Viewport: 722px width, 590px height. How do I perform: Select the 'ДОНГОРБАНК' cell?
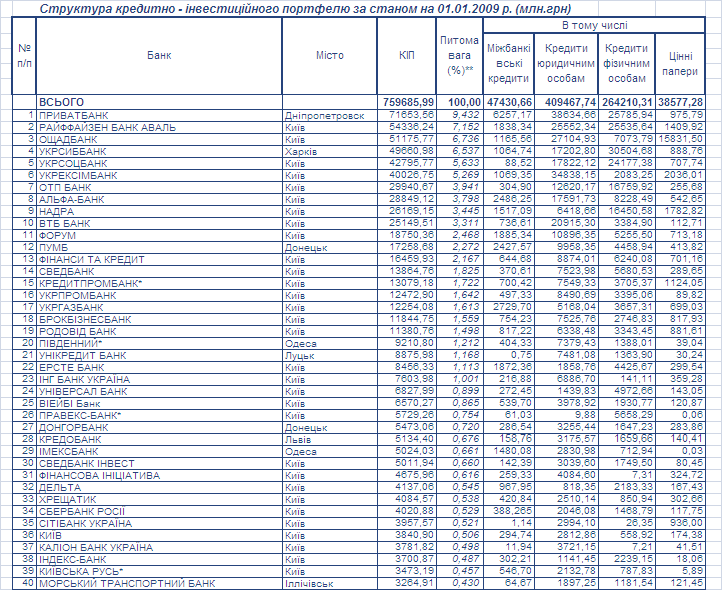point(159,427)
